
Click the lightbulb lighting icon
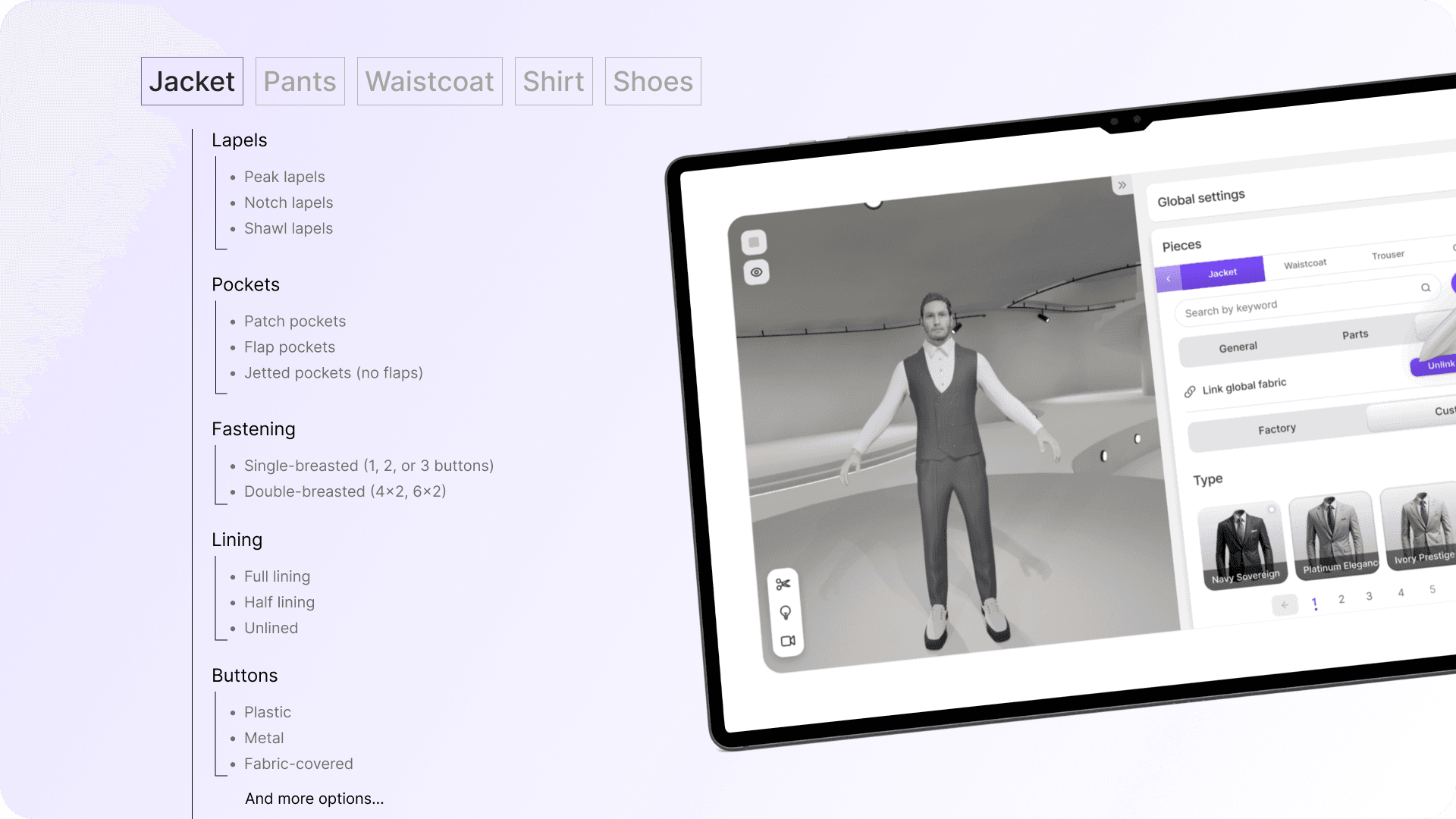click(786, 613)
